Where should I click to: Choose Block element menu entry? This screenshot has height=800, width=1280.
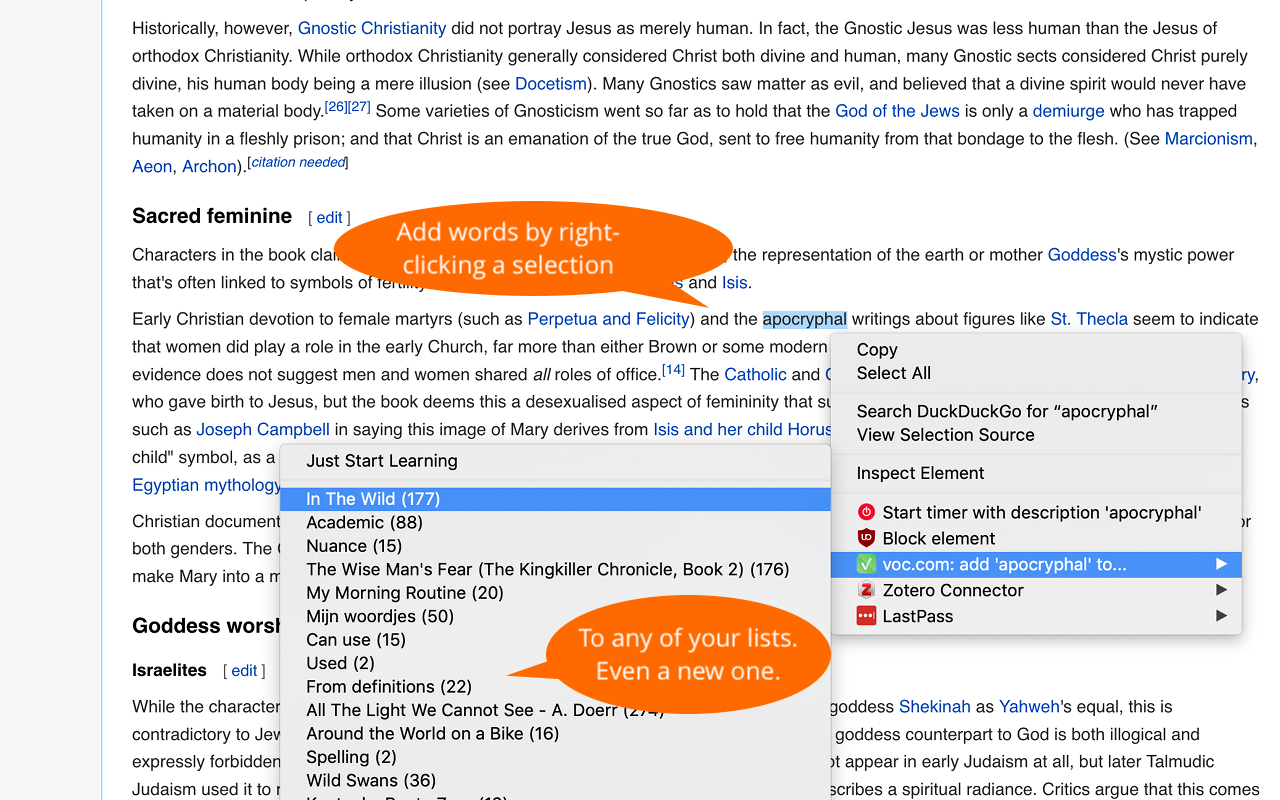pos(1036,538)
